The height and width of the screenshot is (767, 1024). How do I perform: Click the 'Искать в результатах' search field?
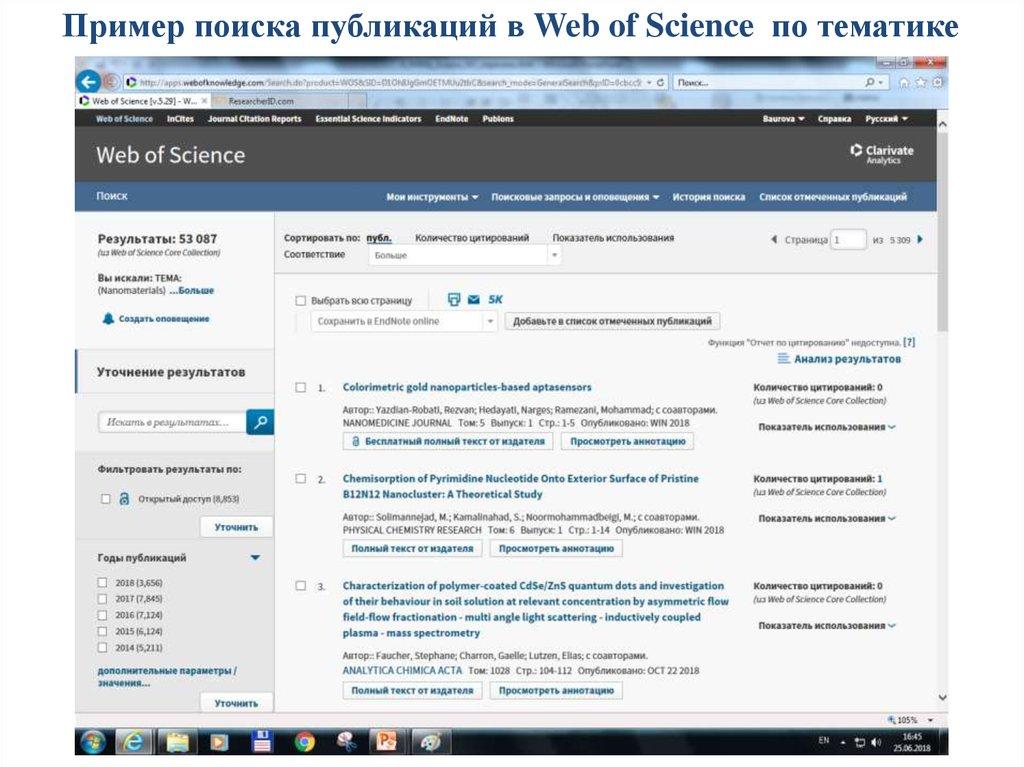[172, 422]
